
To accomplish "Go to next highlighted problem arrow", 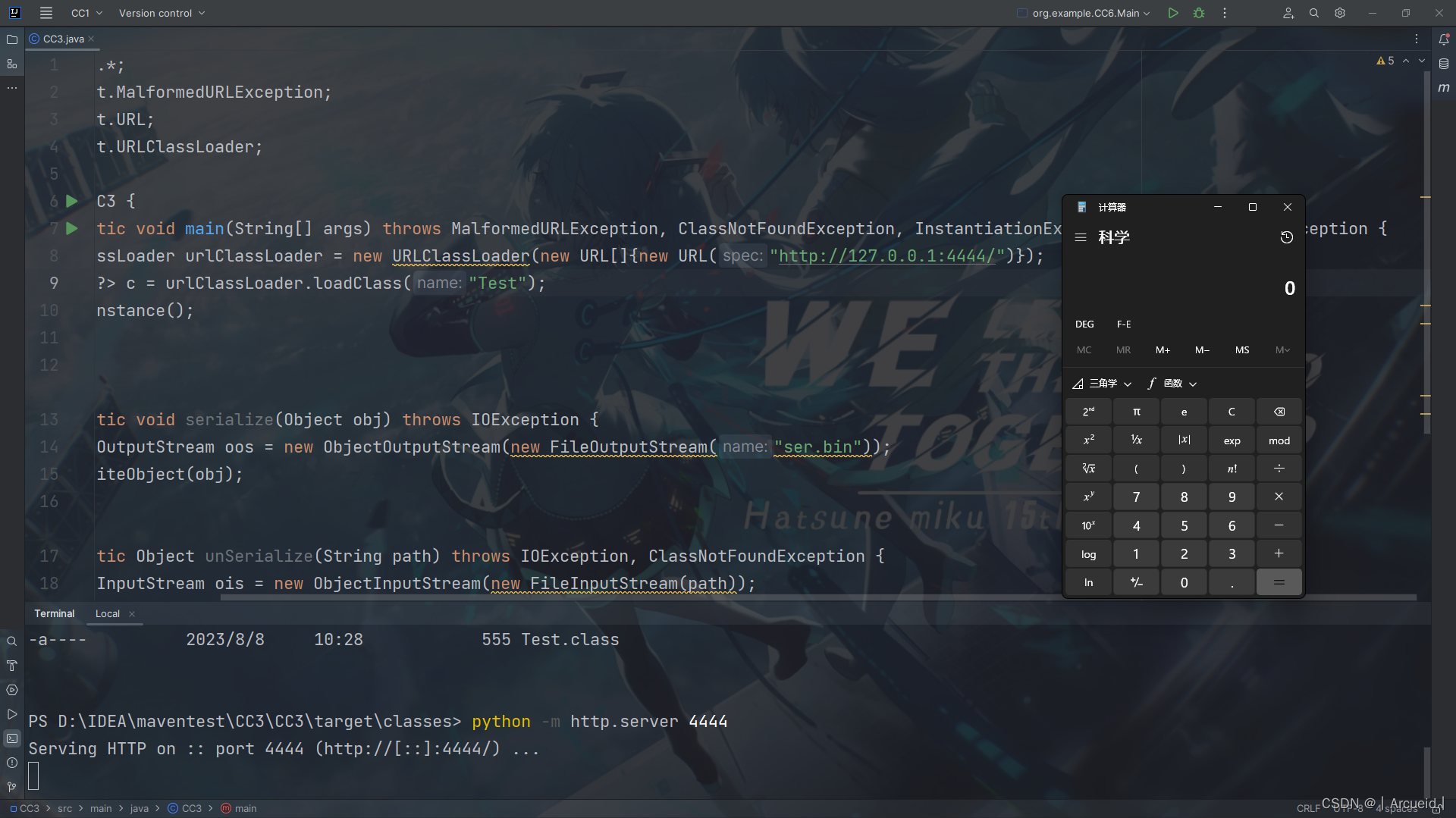I will [x=1422, y=61].
